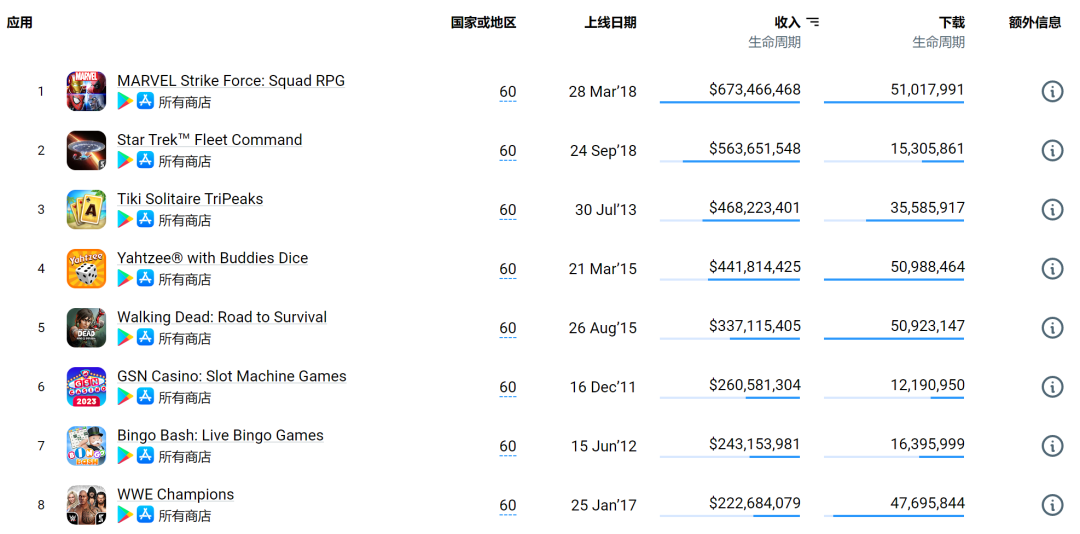Click Google Play icon under Bingo Bash
Viewport: 1080px width, 534px height.
[125, 455]
